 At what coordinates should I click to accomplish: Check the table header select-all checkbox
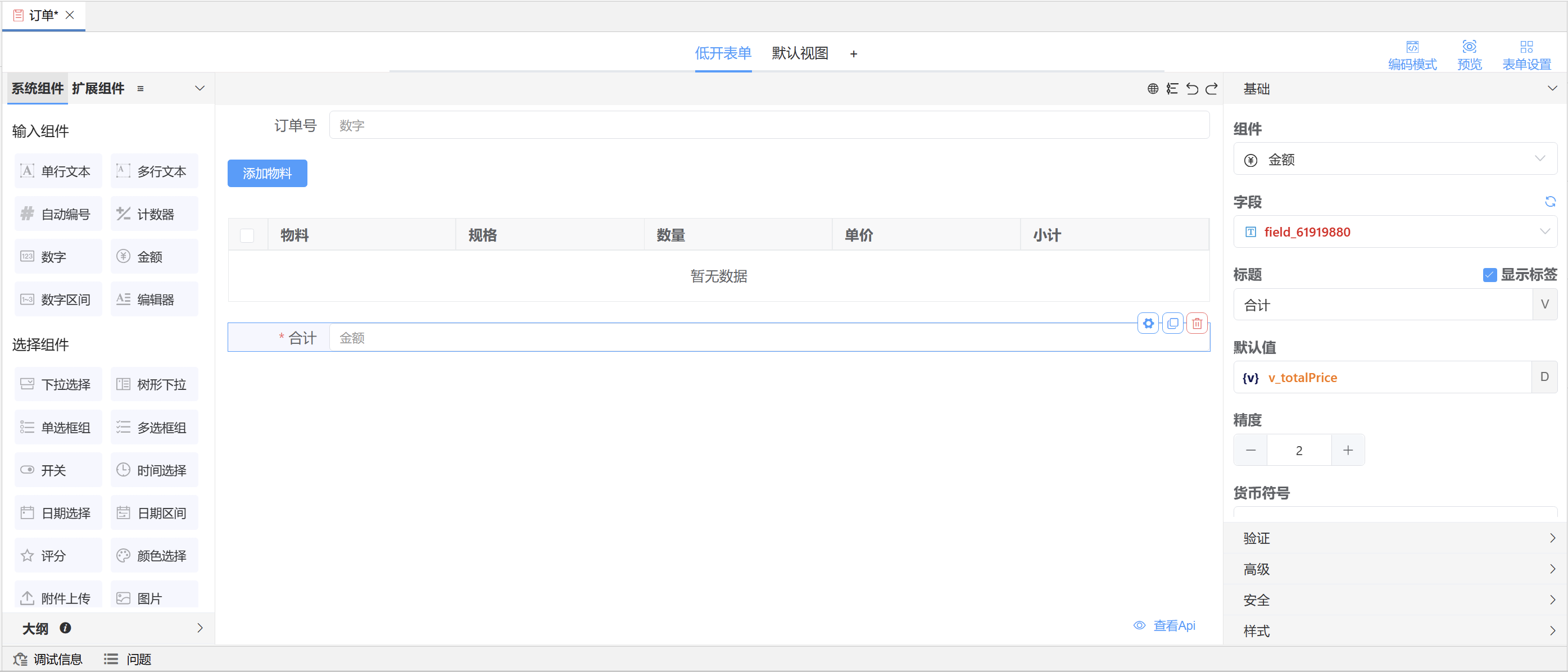(x=247, y=235)
